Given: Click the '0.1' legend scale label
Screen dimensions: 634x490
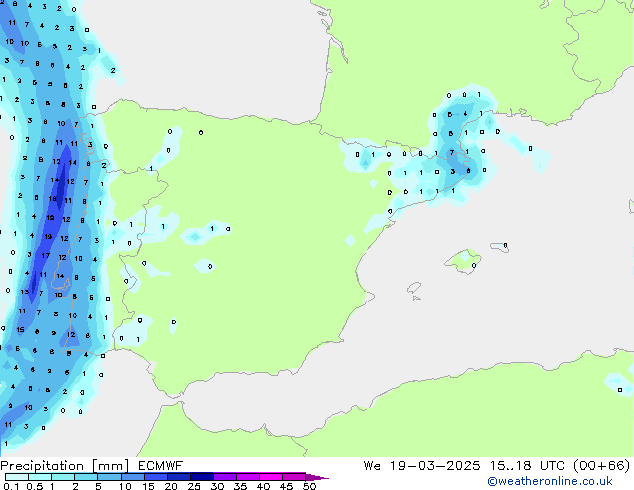Looking at the screenshot, I should [x=11, y=486].
